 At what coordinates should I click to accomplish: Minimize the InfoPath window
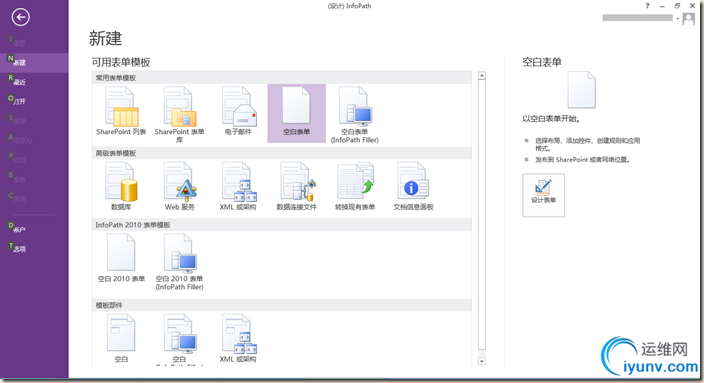coord(662,6)
